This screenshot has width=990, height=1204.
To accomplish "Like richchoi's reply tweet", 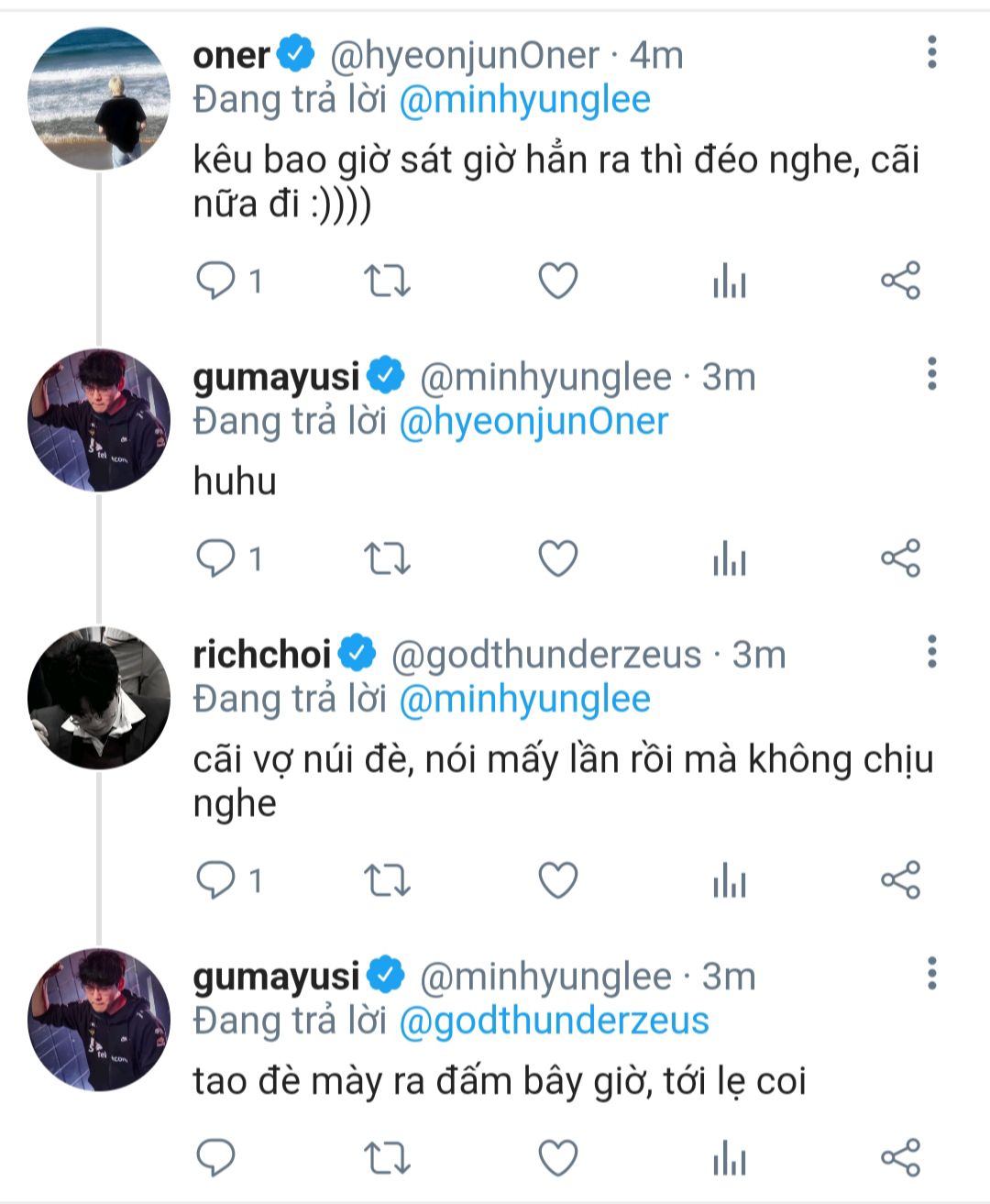I will point(557,880).
